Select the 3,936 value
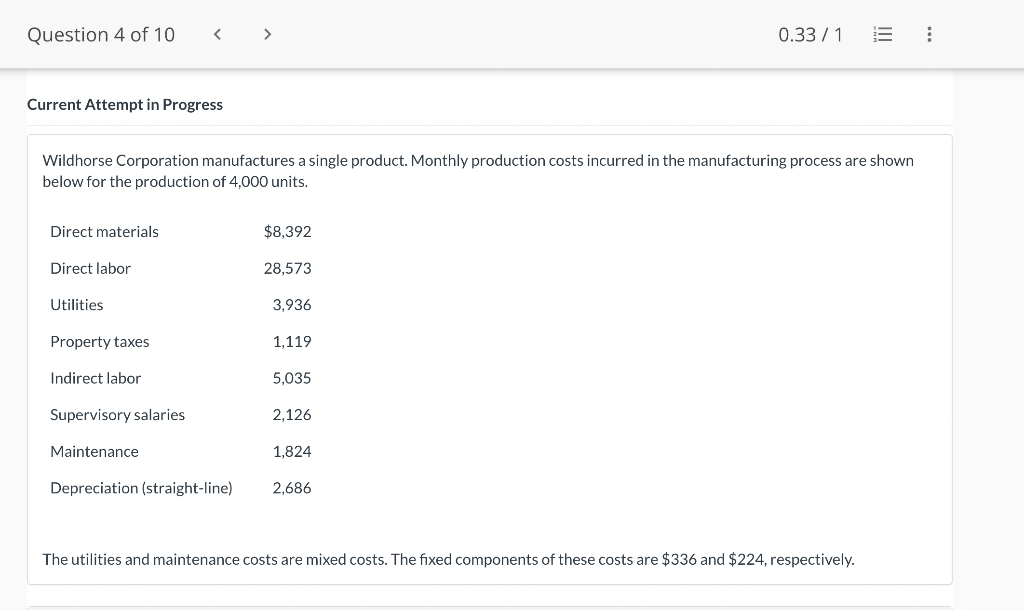This screenshot has width=1024, height=610. point(292,305)
